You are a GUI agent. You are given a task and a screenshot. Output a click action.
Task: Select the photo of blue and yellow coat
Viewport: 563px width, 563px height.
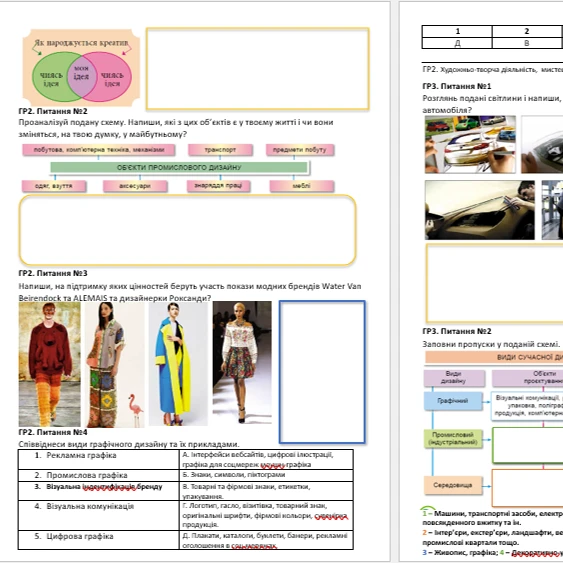tap(178, 364)
